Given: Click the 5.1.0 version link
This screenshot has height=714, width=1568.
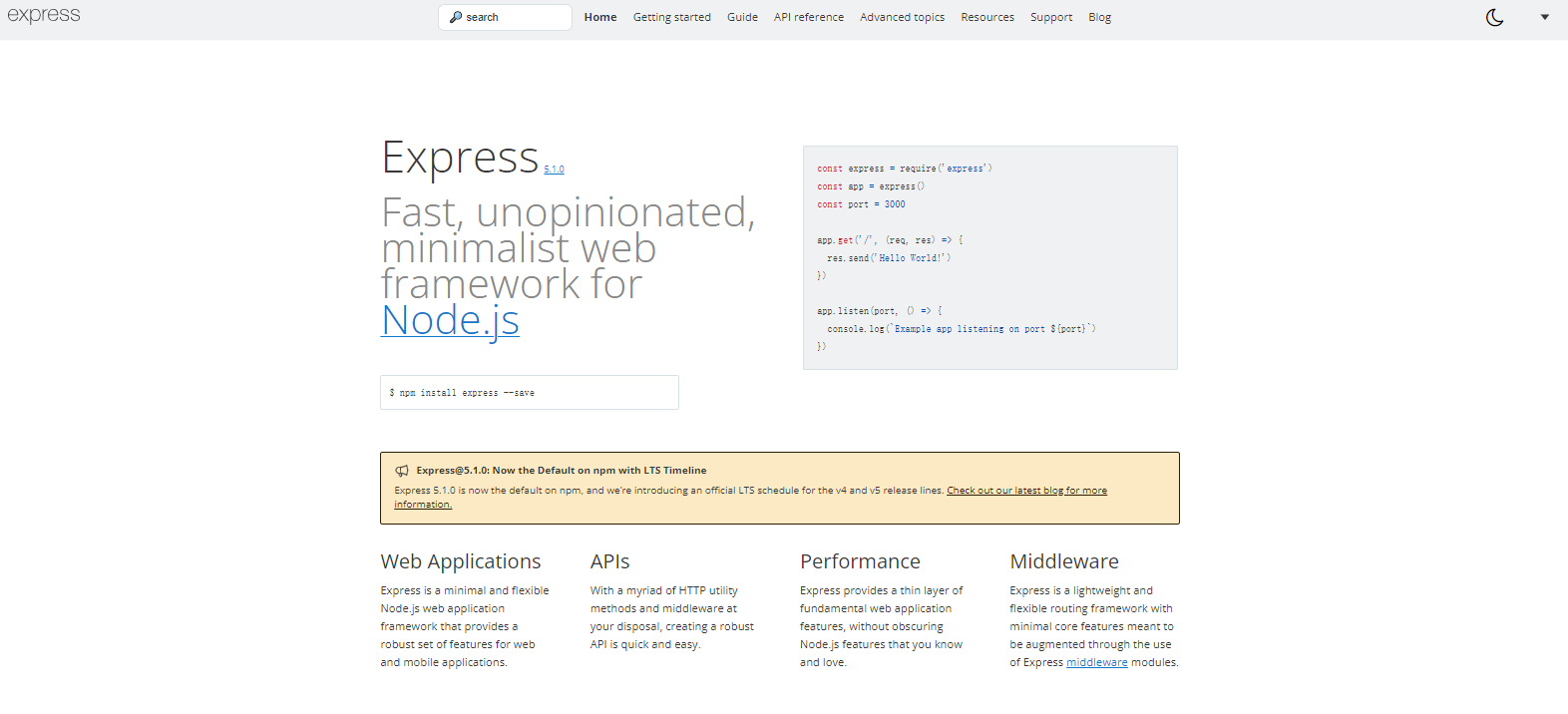Looking at the screenshot, I should pos(555,170).
